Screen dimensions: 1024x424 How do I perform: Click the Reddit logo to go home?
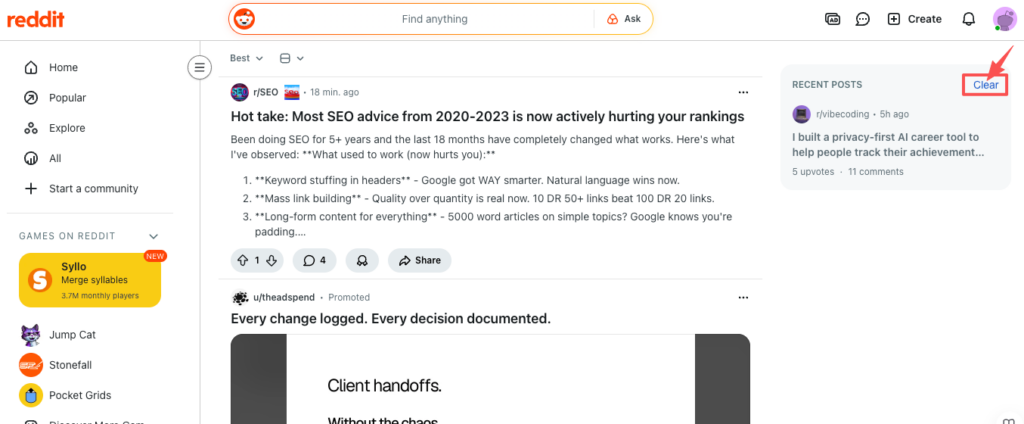point(35,19)
